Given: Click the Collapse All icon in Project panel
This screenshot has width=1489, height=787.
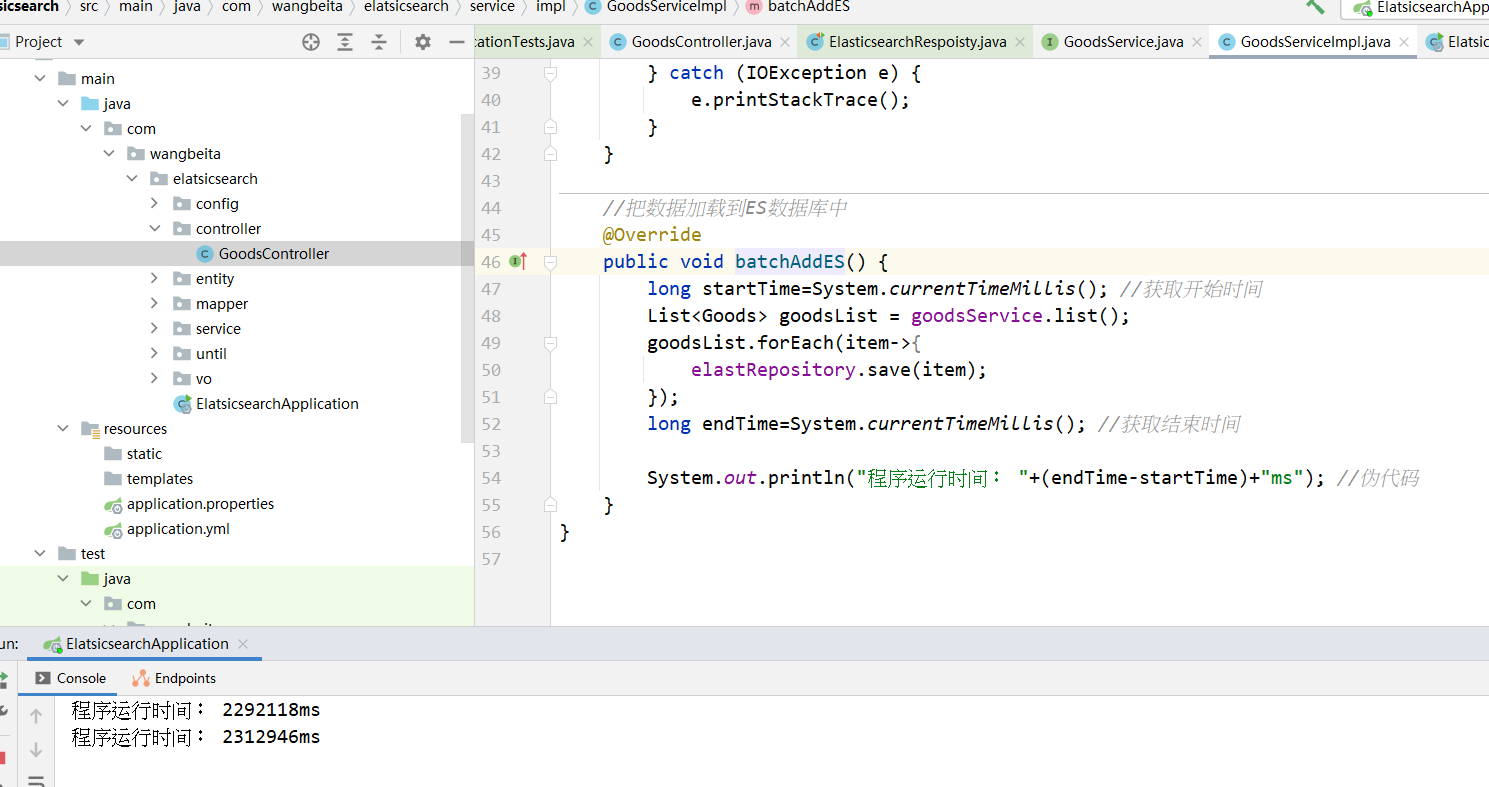Looking at the screenshot, I should [378, 42].
